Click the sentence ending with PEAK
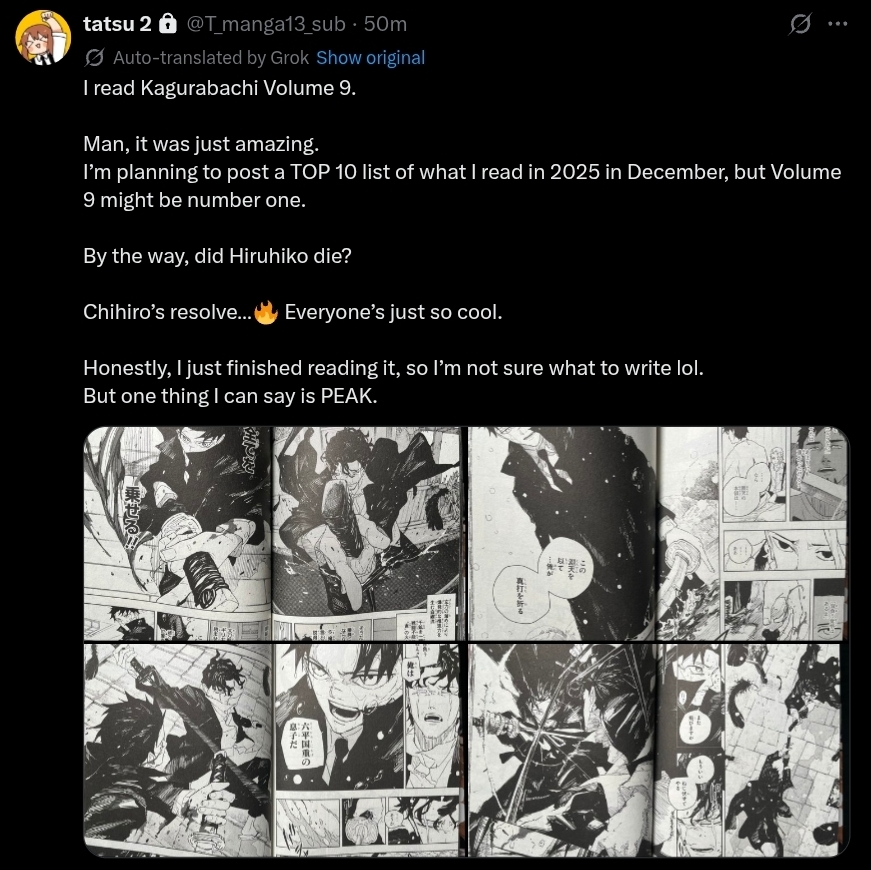Screen dimensions: 871x870 230,396
